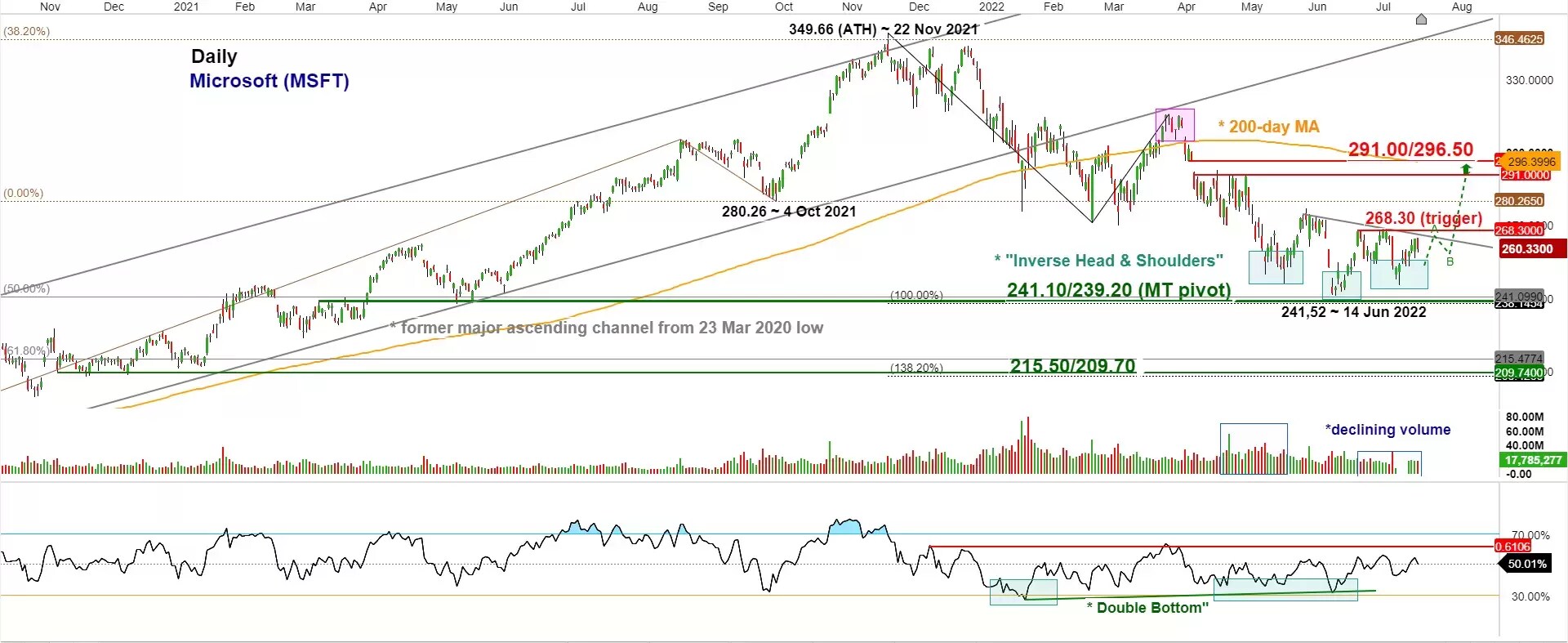The height and width of the screenshot is (643, 1568).
Task: Select the '349.66 (ATH) ~ 22 Nov 2021' annotation
Action: pyautogui.click(x=884, y=29)
